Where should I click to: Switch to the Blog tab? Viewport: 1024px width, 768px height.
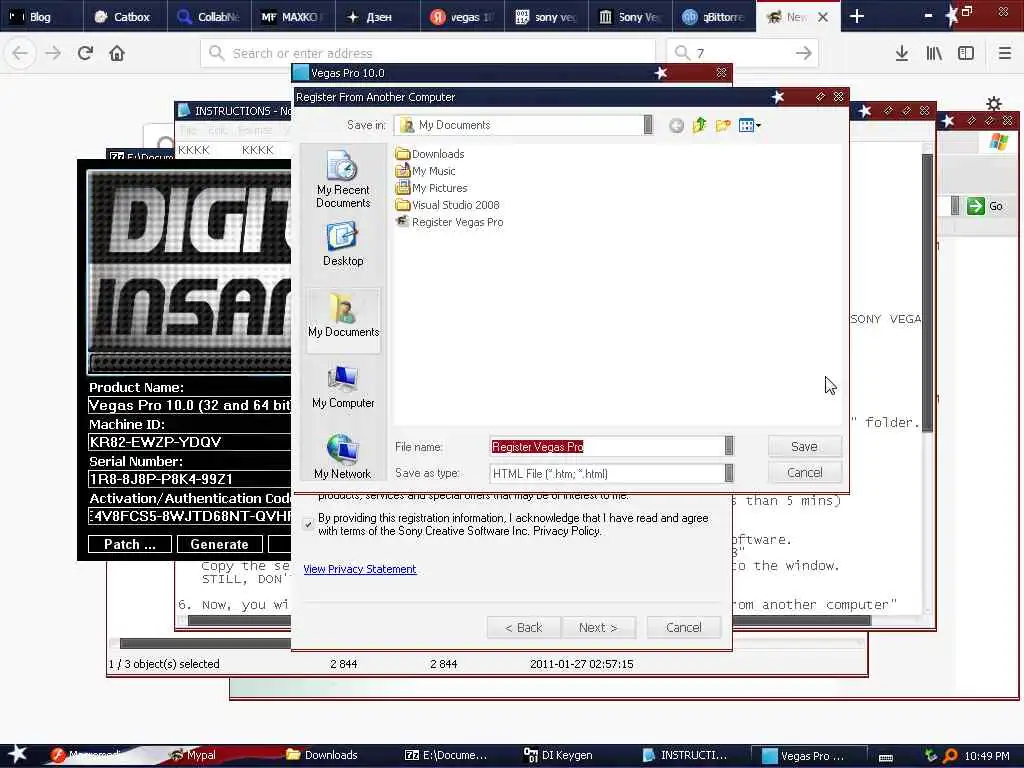click(42, 16)
